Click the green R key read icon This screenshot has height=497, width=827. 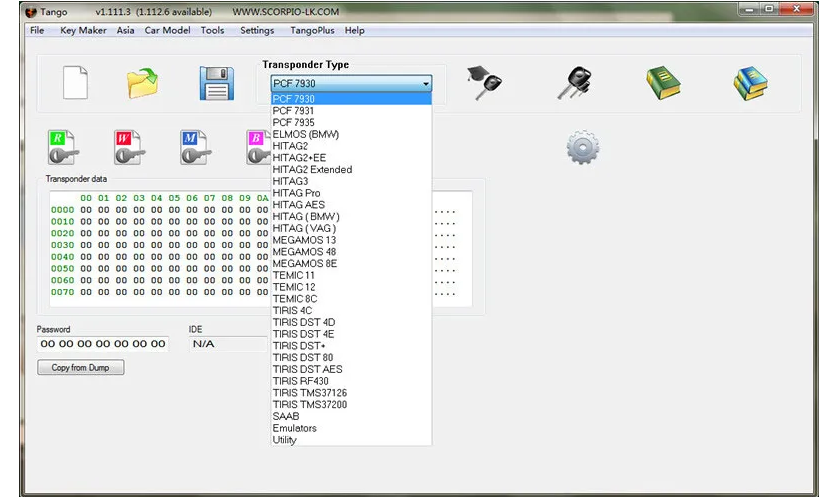[64, 147]
